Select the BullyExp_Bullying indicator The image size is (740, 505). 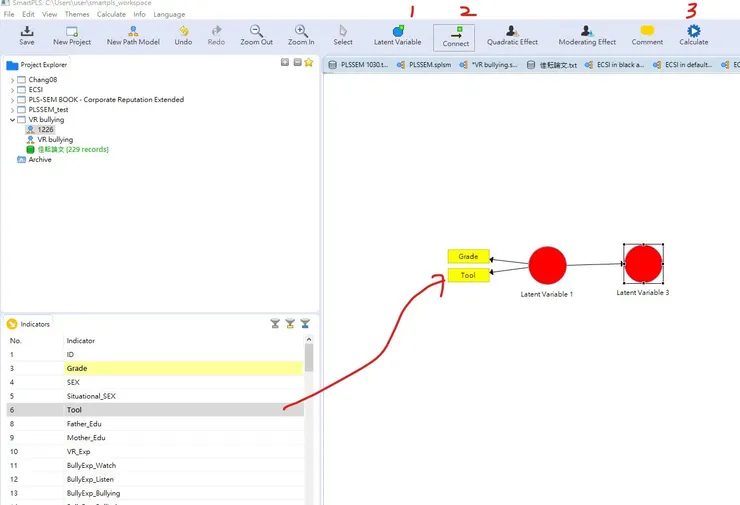coord(155,493)
